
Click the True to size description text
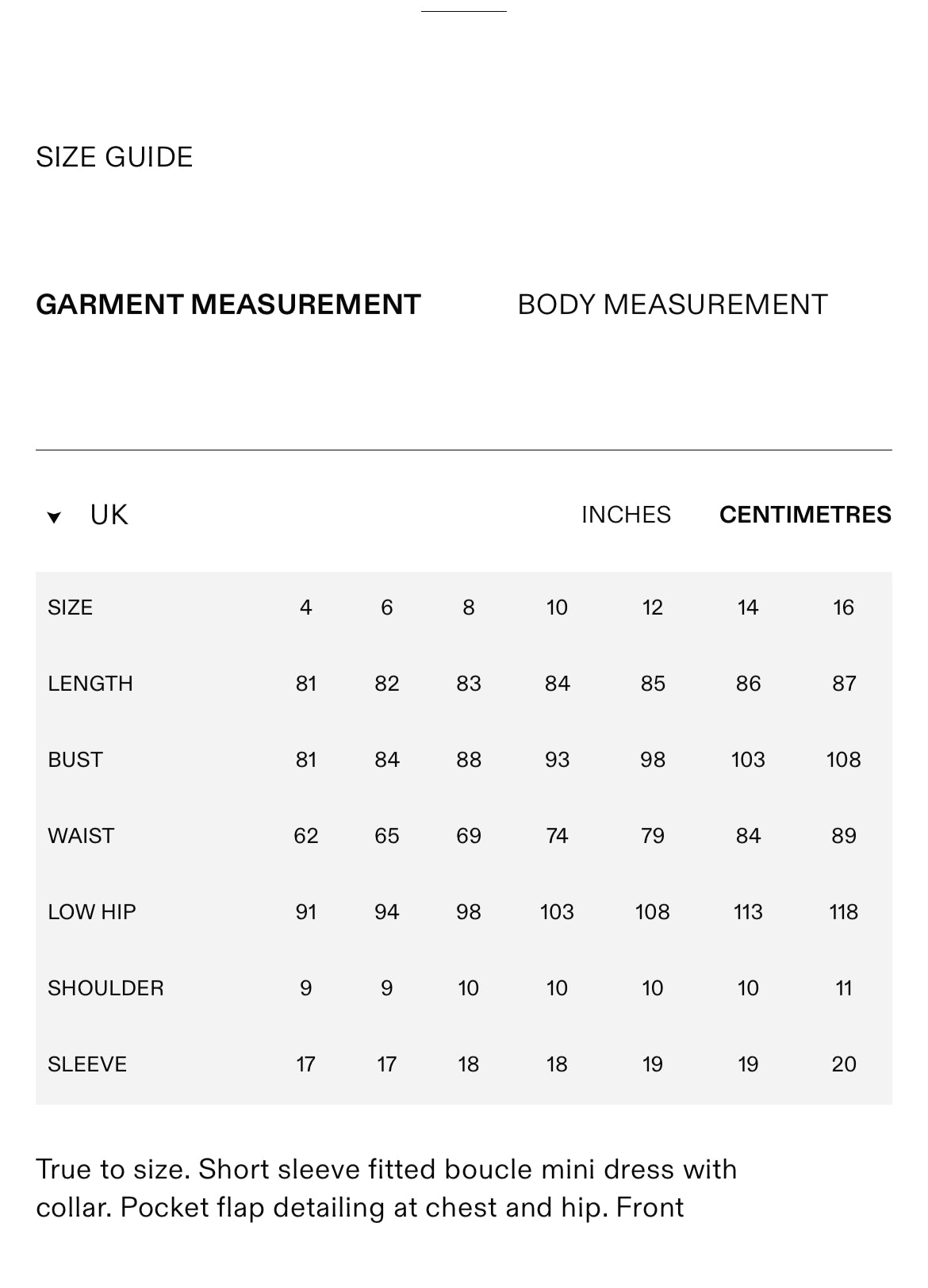(x=386, y=1188)
